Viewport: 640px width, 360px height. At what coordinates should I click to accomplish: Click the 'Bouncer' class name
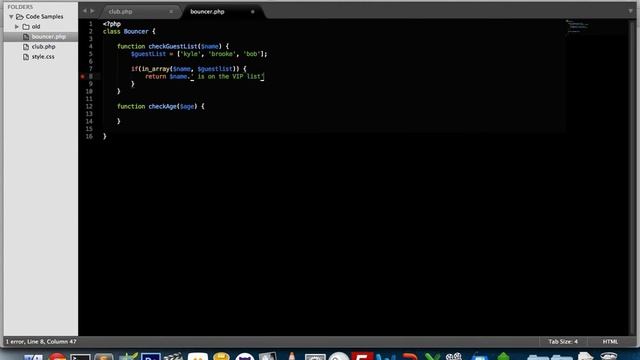point(136,31)
